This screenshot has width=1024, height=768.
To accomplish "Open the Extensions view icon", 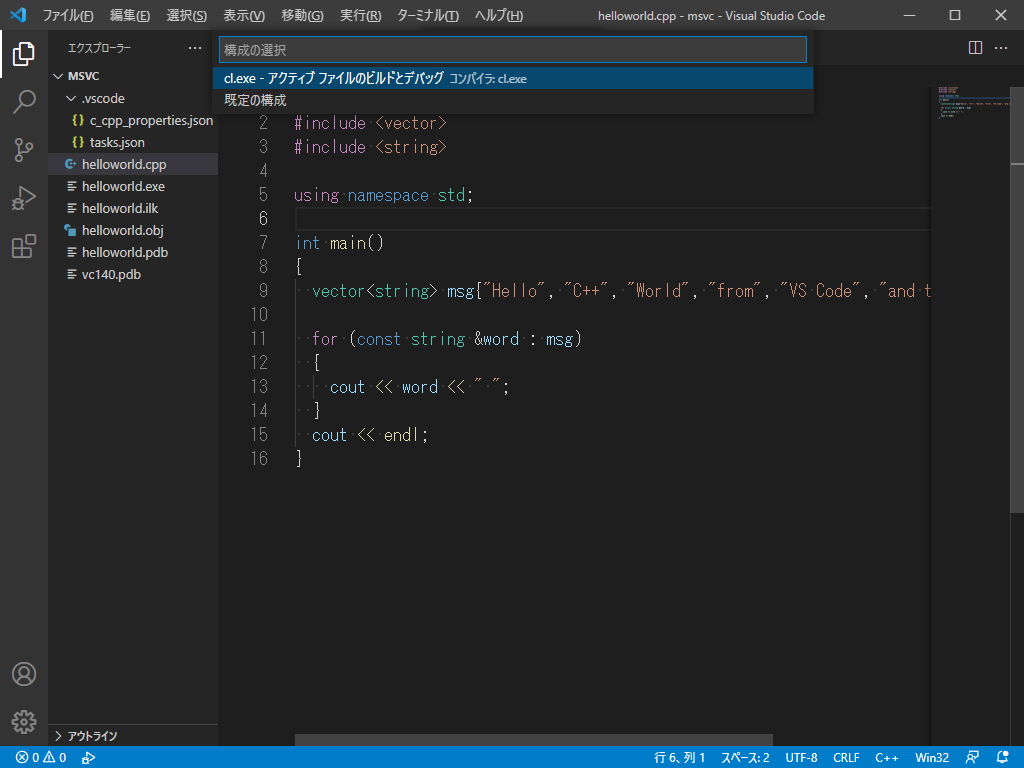I will click(x=24, y=246).
